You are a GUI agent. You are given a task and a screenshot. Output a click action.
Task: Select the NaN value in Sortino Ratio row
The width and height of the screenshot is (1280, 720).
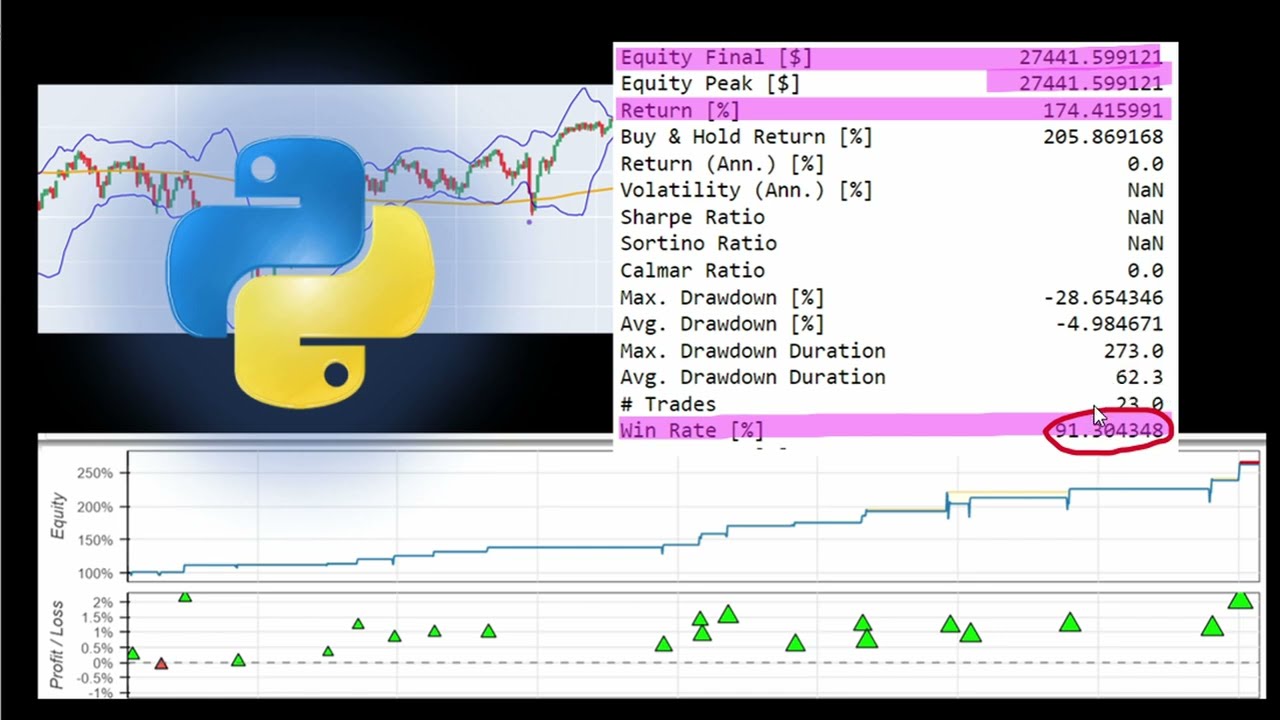point(1145,243)
